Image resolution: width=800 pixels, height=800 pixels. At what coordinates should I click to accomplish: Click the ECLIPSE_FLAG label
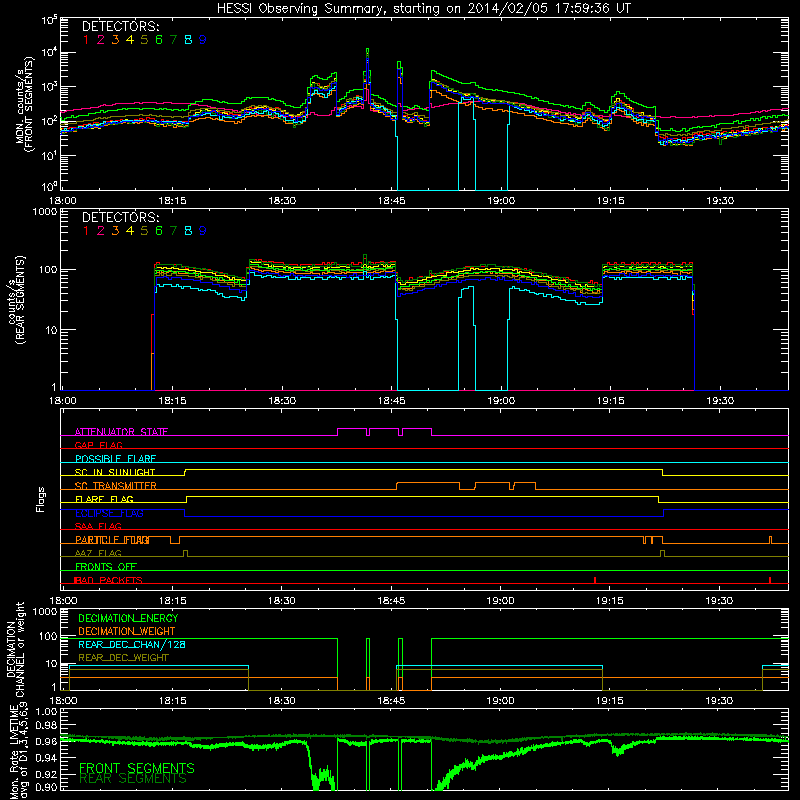109,513
